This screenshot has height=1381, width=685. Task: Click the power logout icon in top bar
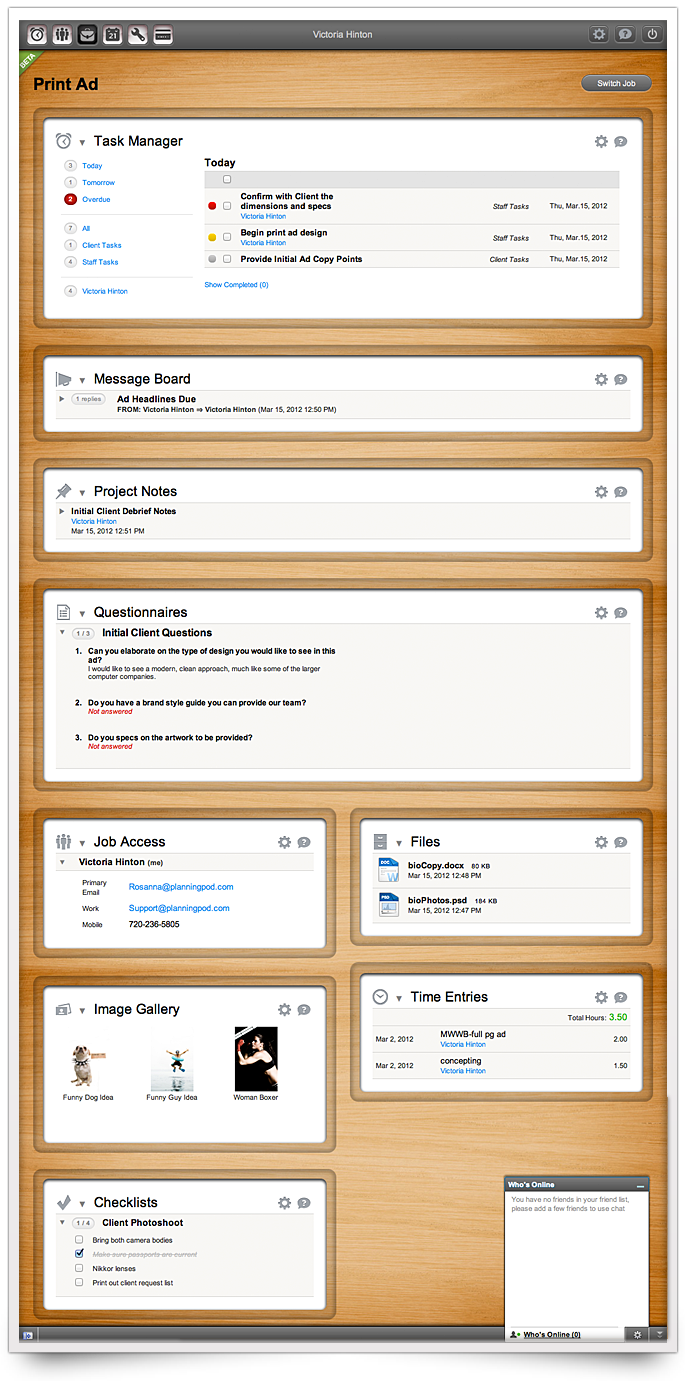[x=652, y=34]
